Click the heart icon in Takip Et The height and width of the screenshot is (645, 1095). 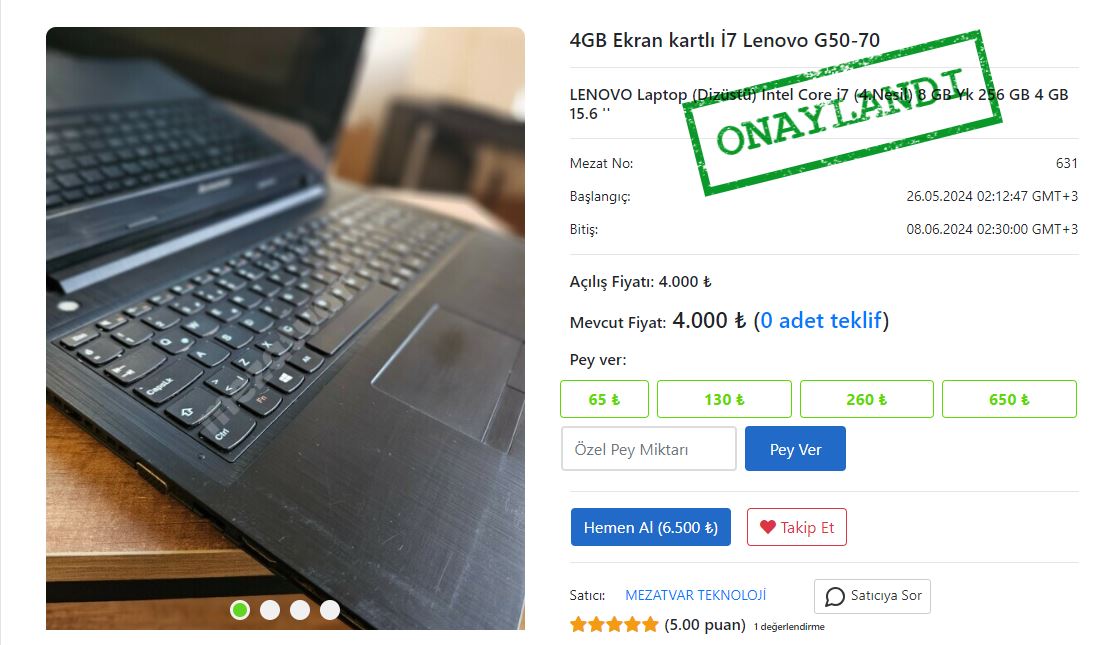[x=767, y=527]
